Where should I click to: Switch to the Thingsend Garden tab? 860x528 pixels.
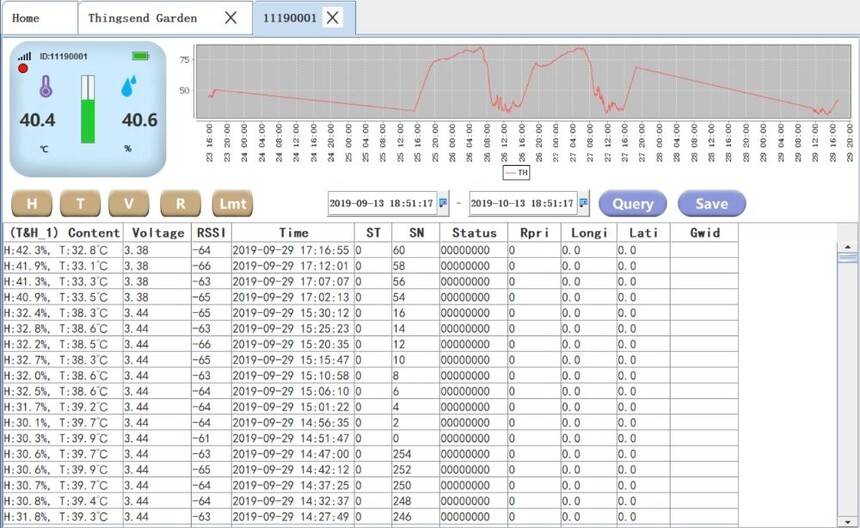142,18
